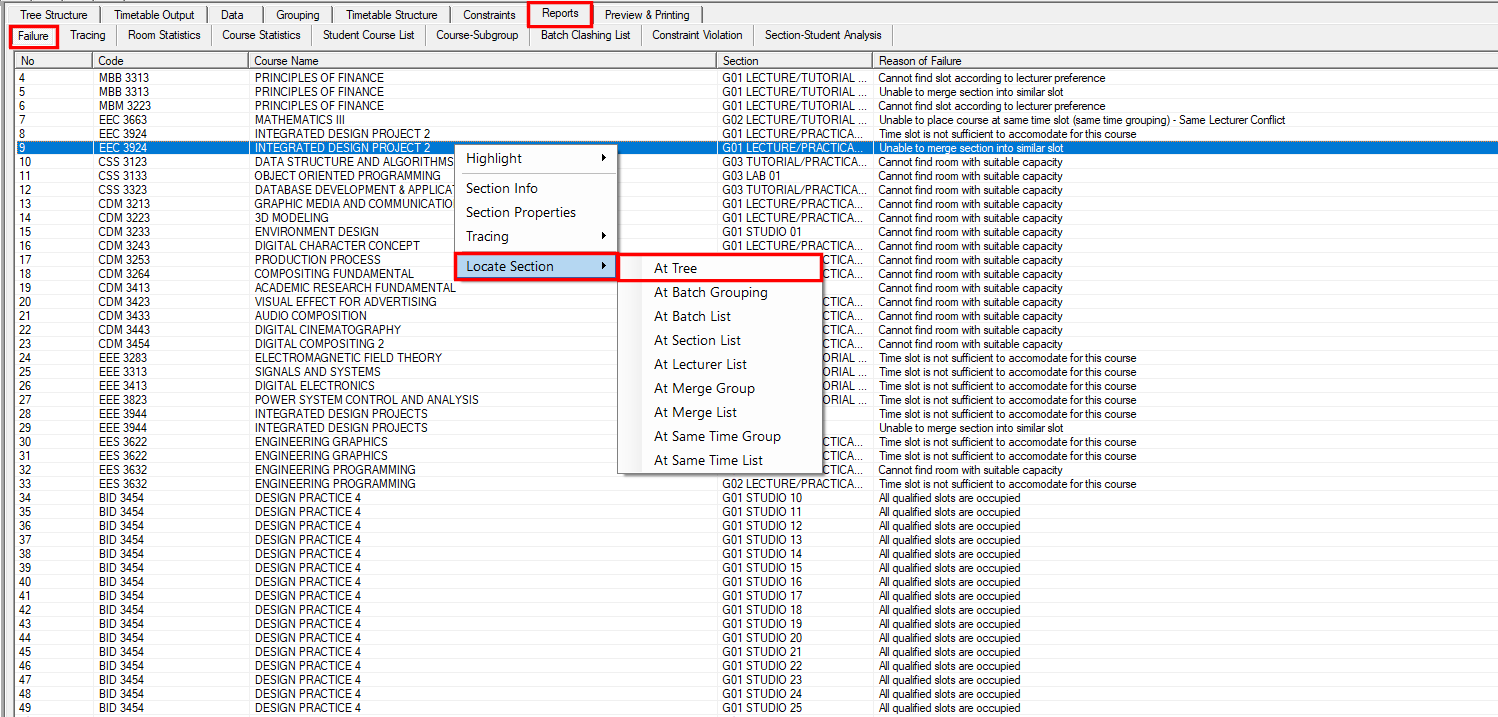This screenshot has width=1498, height=717.
Task: Click section G01 STUDIO 10
Action: [x=762, y=498]
